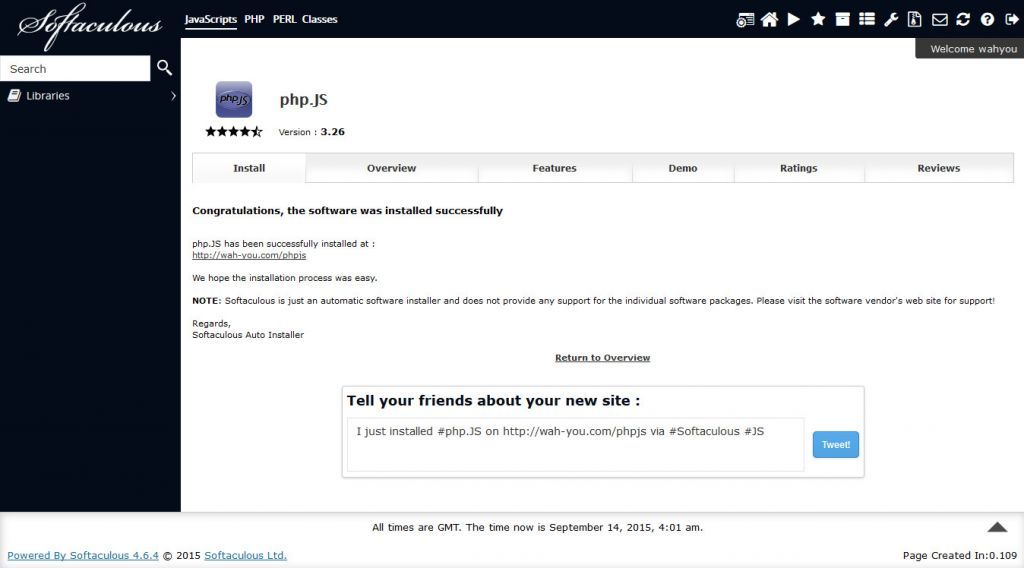Open the task list icon
The width and height of the screenshot is (1024, 568).
point(867,19)
